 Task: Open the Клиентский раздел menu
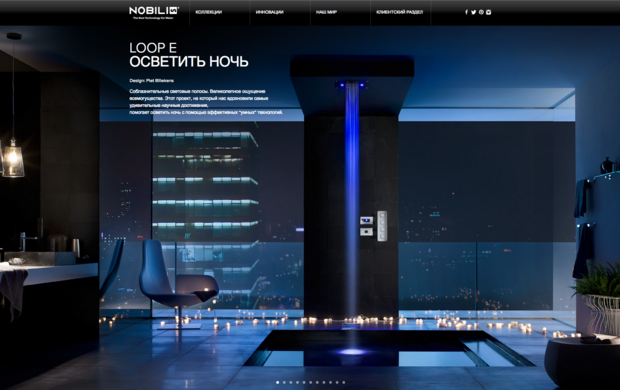click(x=399, y=12)
